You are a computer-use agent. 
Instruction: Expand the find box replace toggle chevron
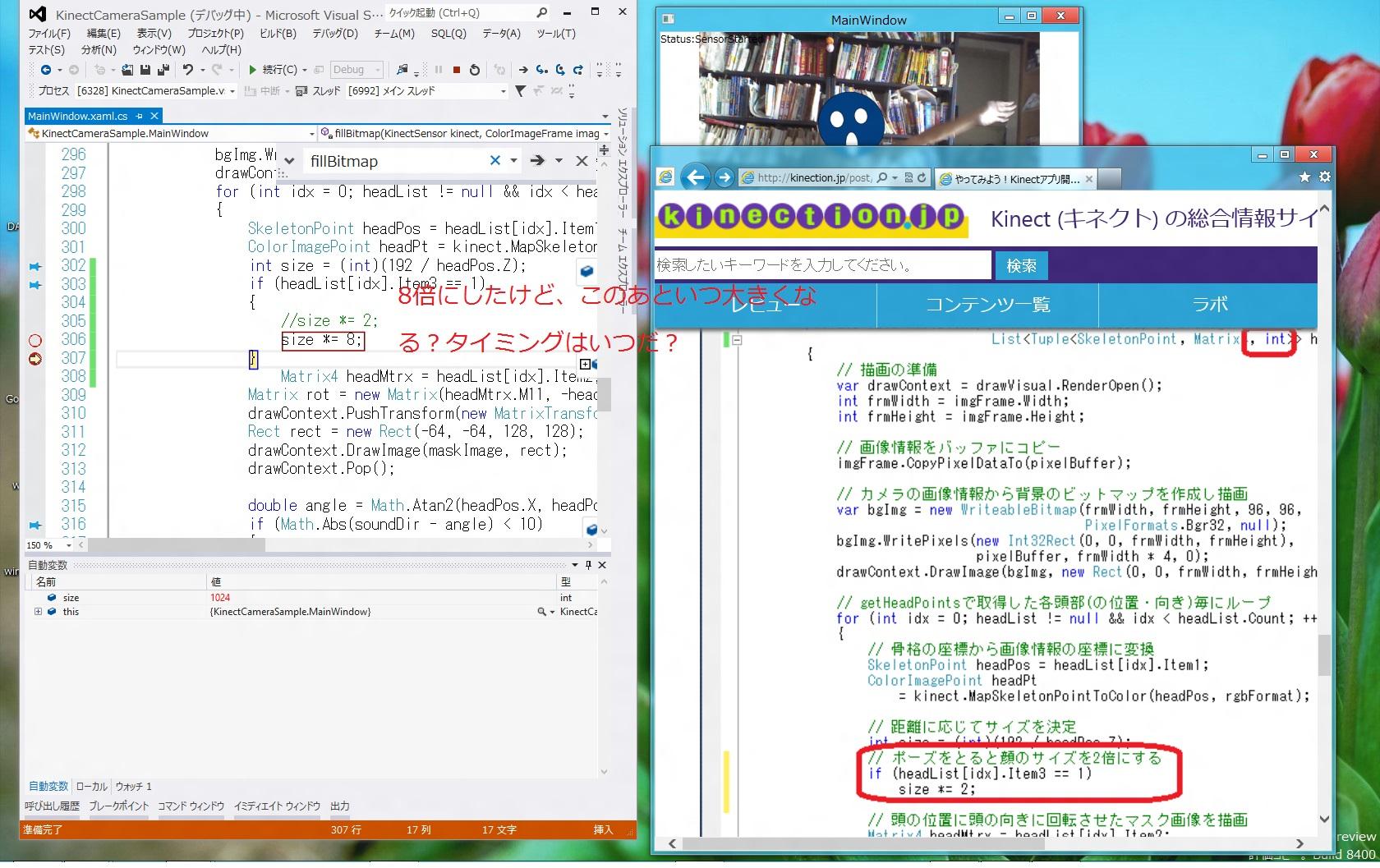[289, 162]
